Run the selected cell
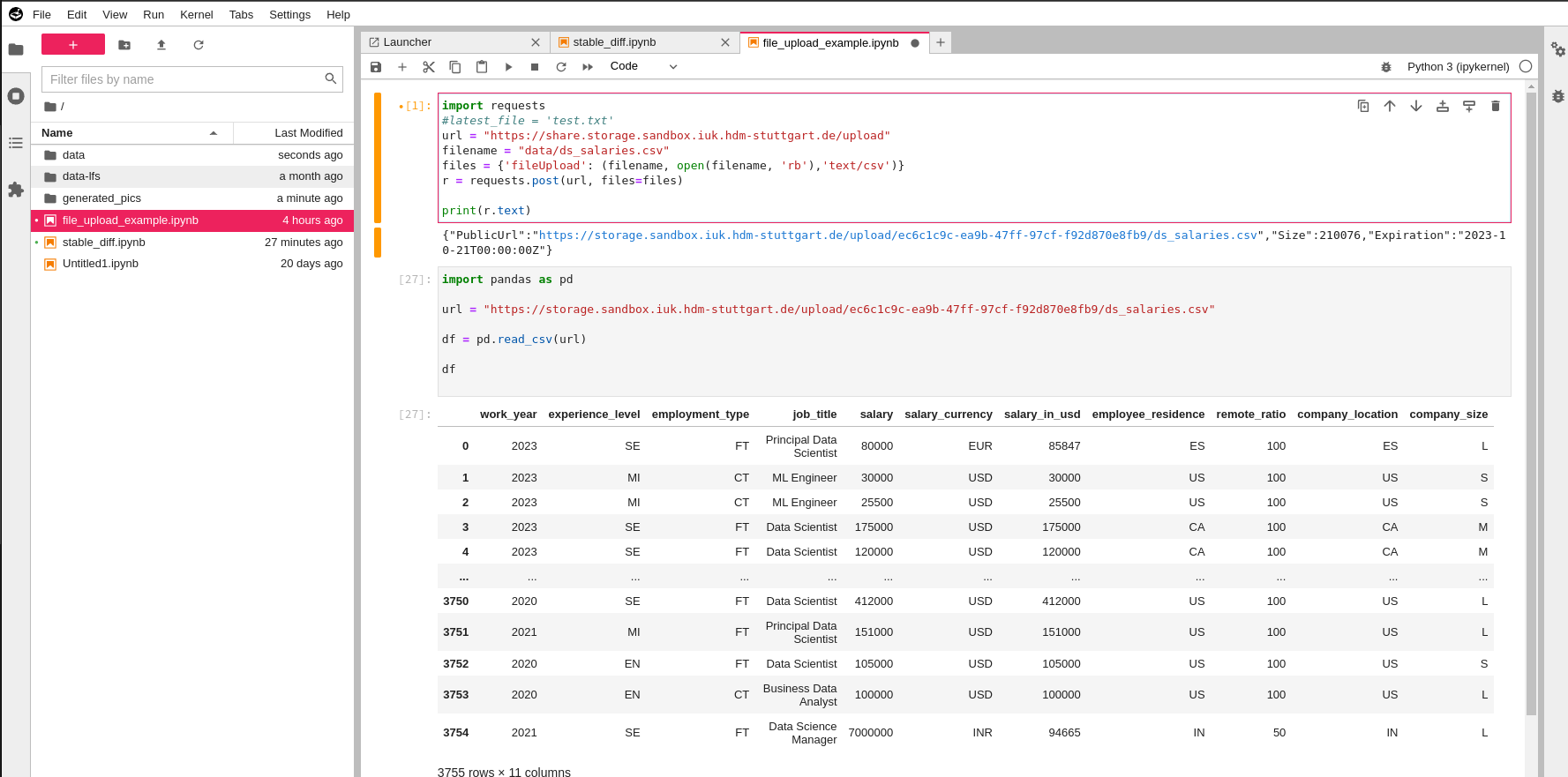The image size is (1568, 777). [x=508, y=67]
